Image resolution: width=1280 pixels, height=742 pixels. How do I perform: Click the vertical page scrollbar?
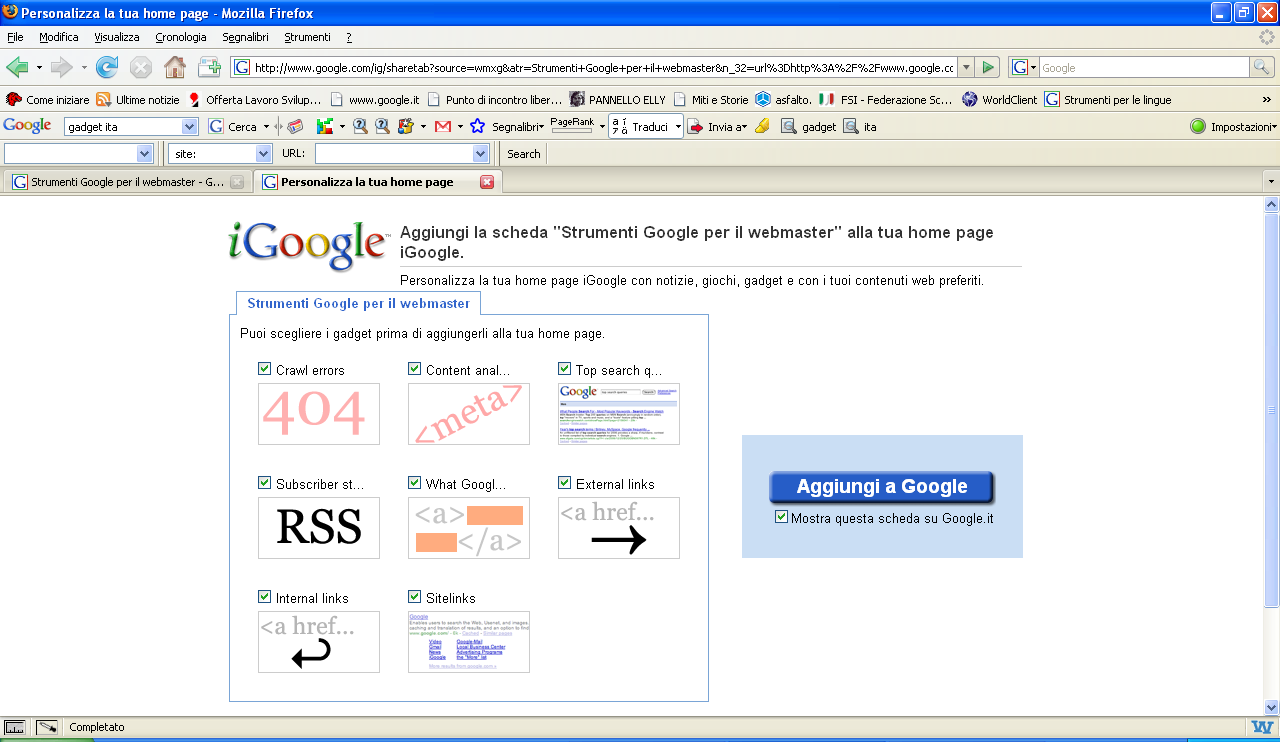tap(1271, 410)
